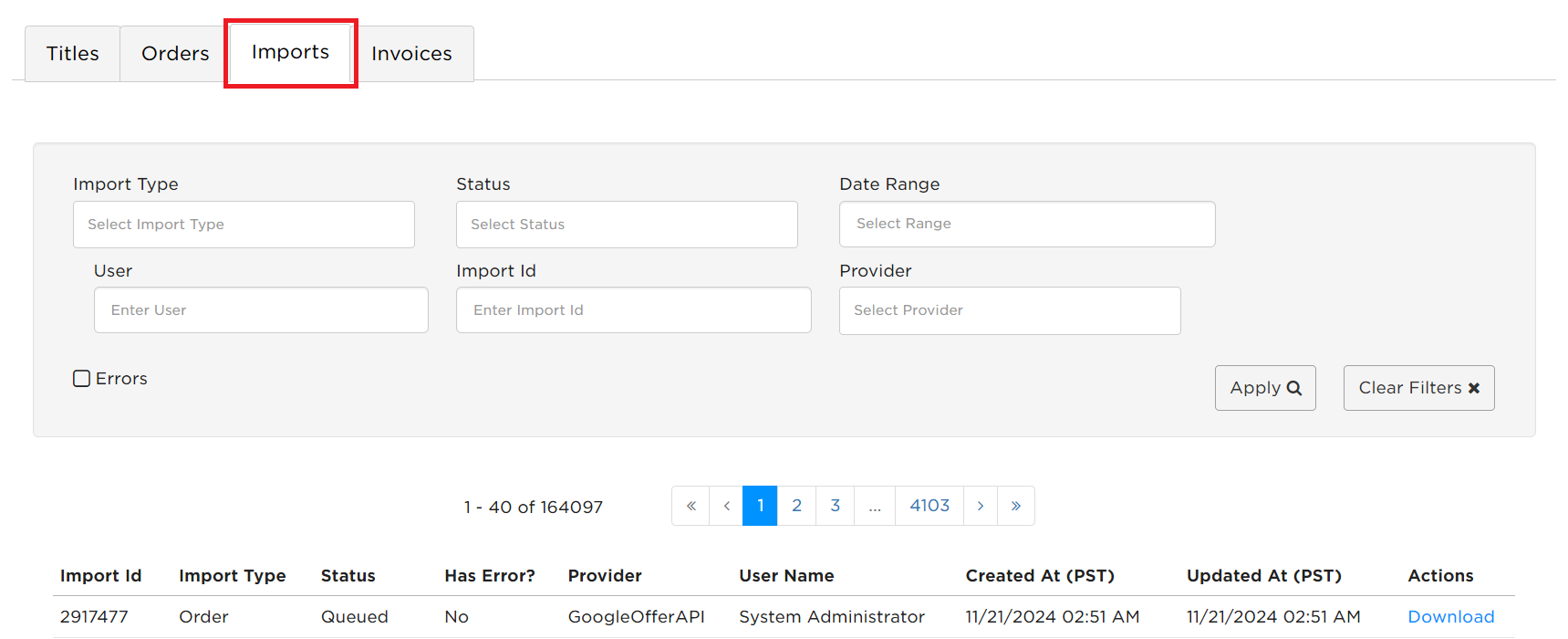Click the Queued status cell
This screenshot has height=639, width=1568.
[x=354, y=617]
